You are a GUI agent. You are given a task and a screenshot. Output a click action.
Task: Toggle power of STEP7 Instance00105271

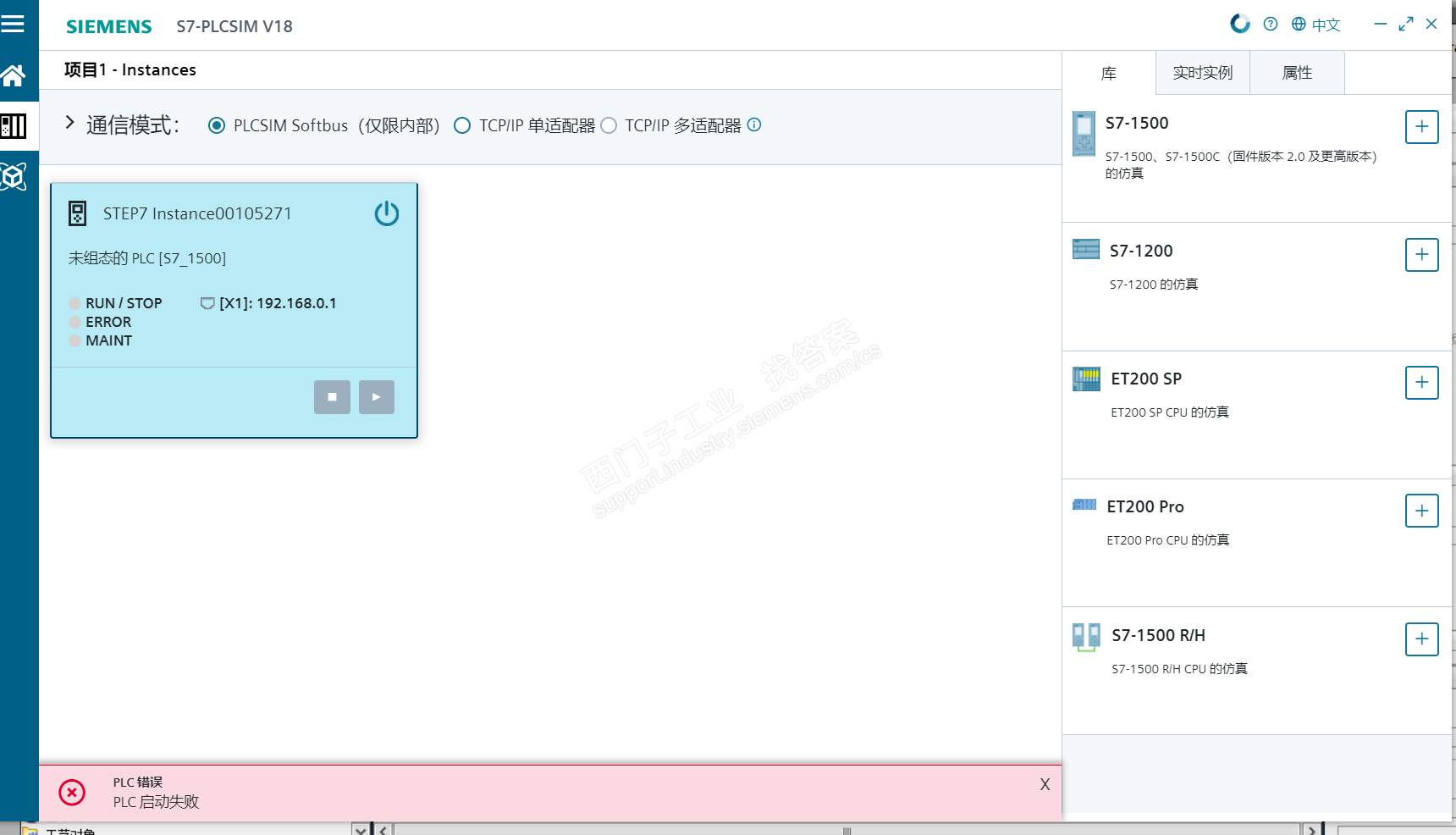[x=387, y=213]
